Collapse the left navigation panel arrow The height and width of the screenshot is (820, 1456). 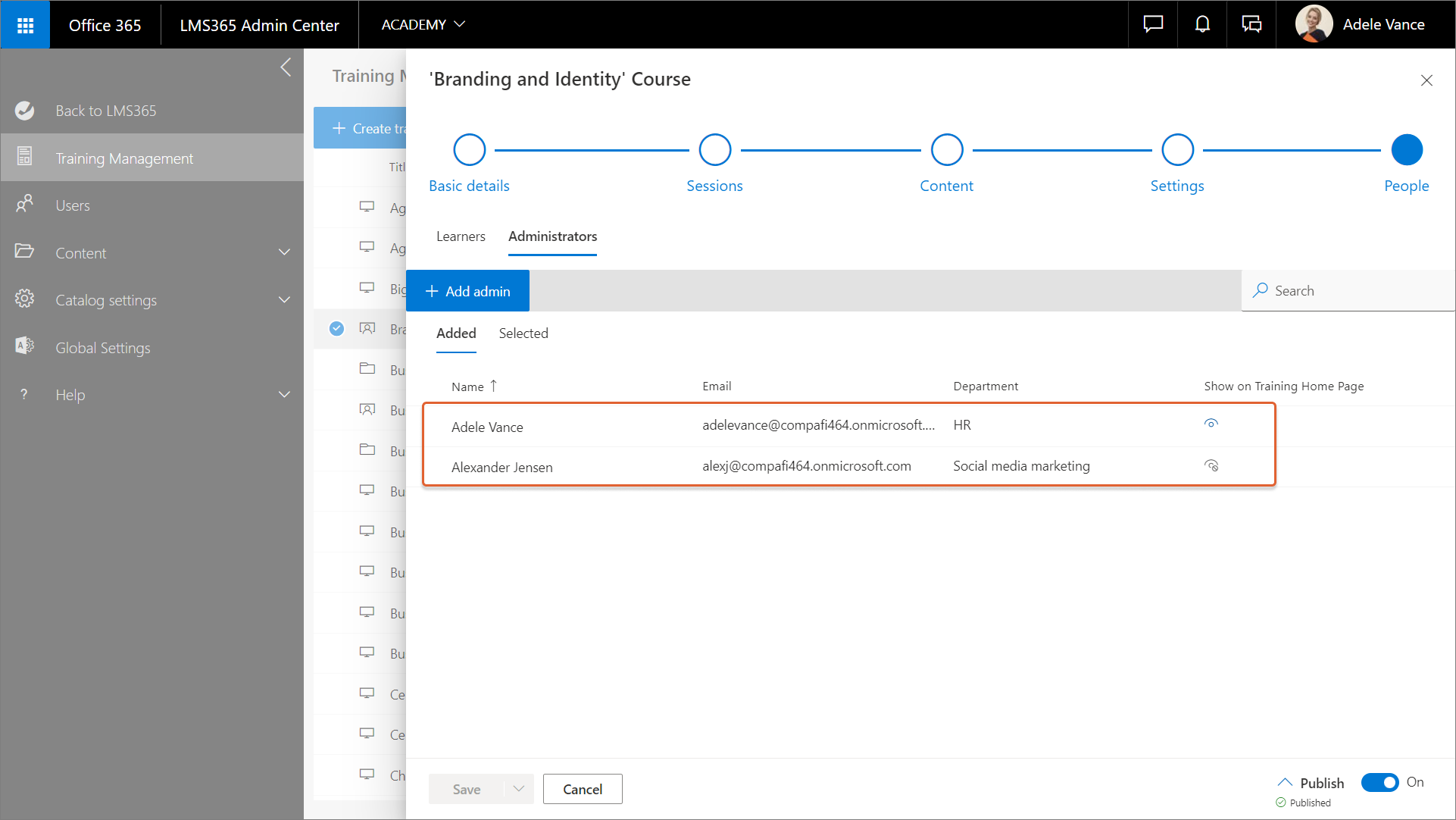[286, 67]
